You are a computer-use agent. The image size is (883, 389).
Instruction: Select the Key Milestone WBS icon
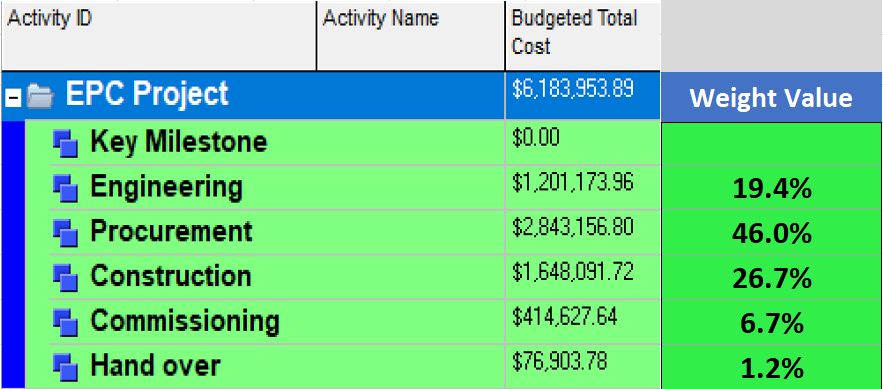(x=66, y=143)
